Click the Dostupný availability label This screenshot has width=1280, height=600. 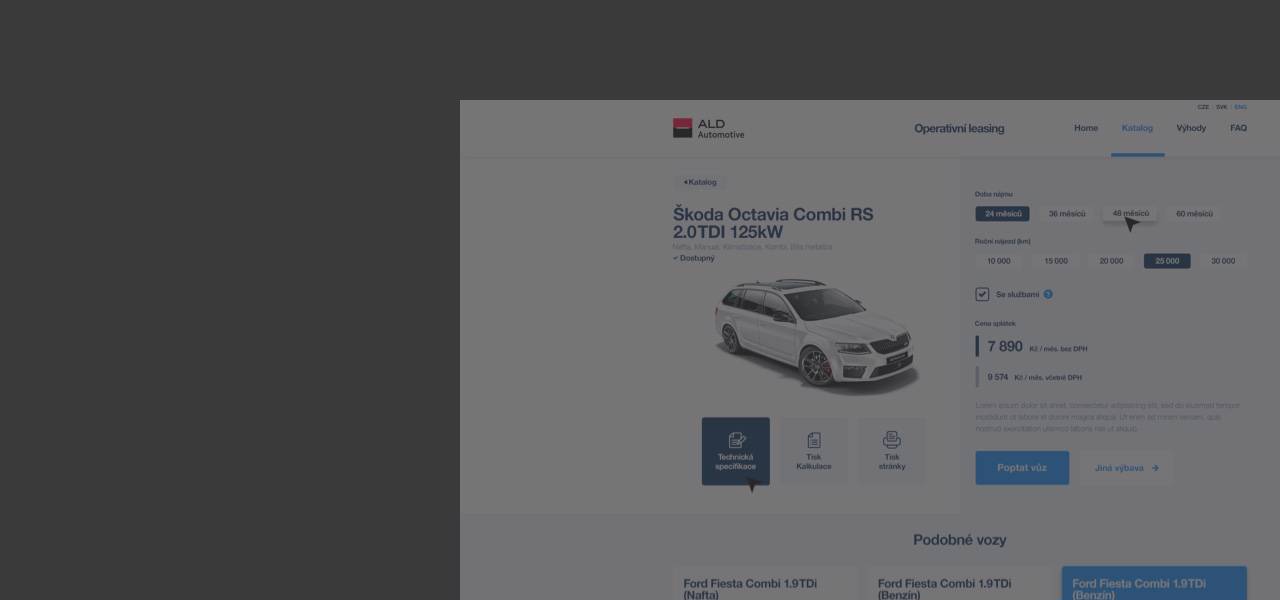pyautogui.click(x=694, y=258)
